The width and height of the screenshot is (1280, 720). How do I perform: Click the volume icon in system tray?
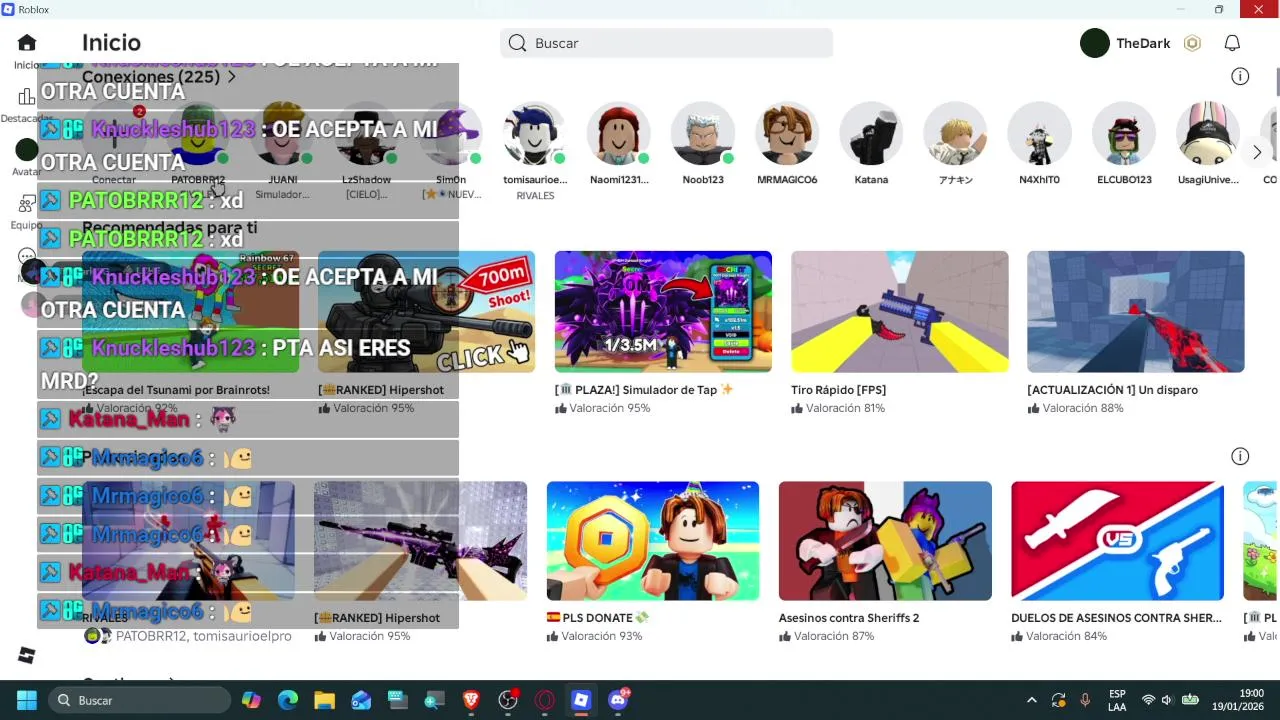click(1167, 700)
